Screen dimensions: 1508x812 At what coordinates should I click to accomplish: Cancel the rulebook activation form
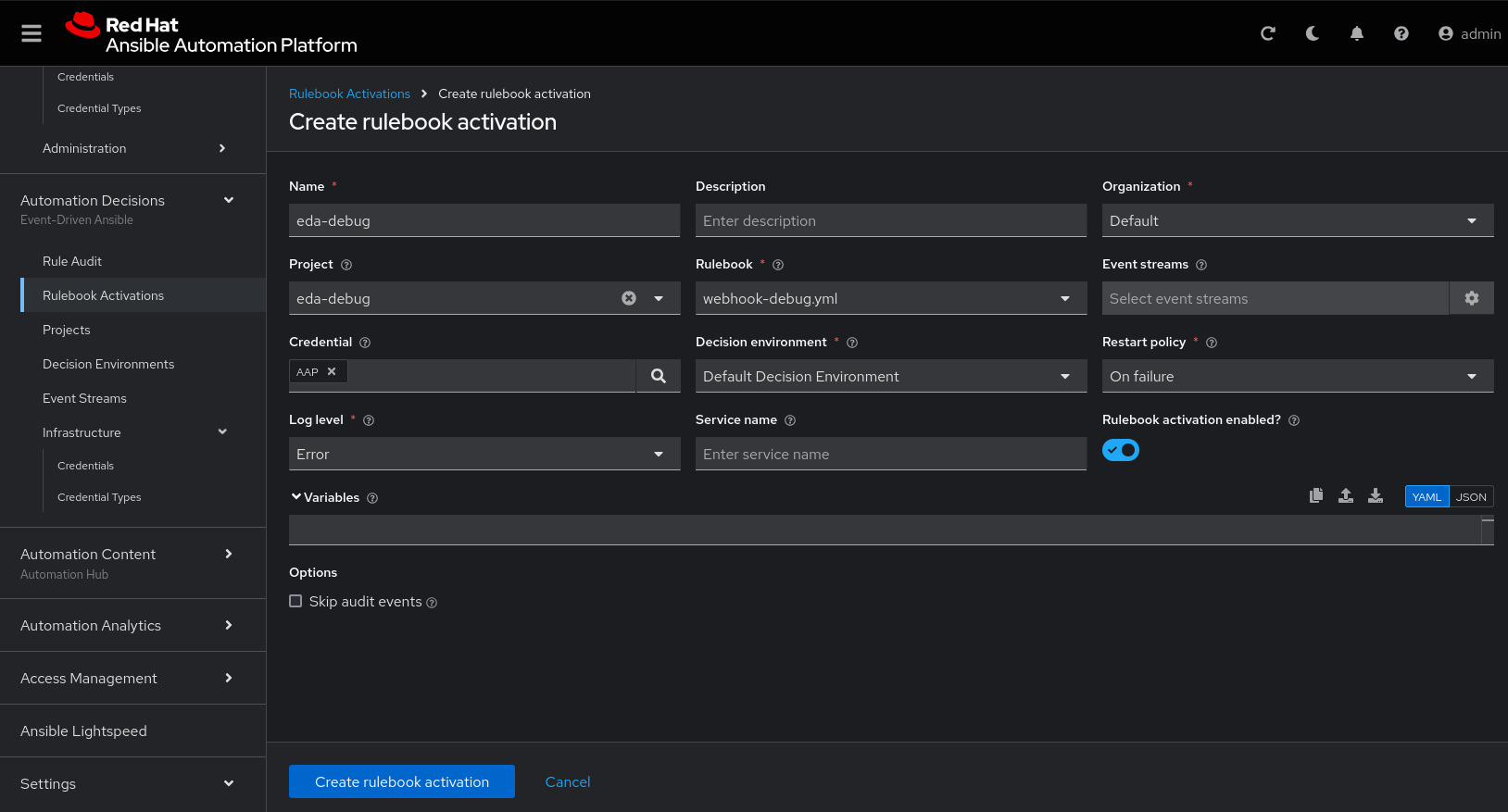(x=568, y=781)
